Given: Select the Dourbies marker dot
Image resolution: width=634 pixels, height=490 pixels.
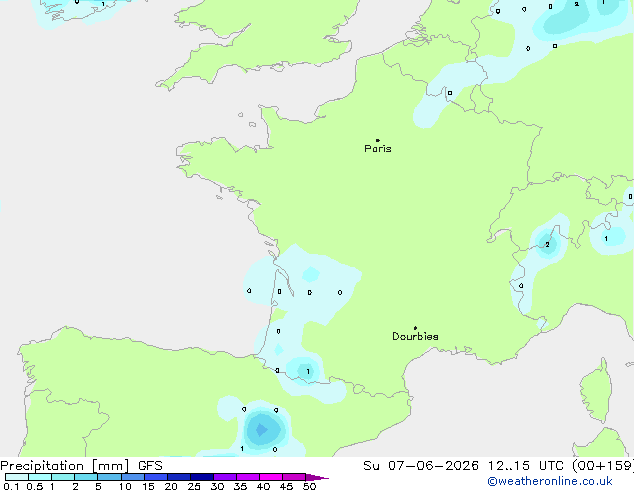Looking at the screenshot, I should point(415,328).
